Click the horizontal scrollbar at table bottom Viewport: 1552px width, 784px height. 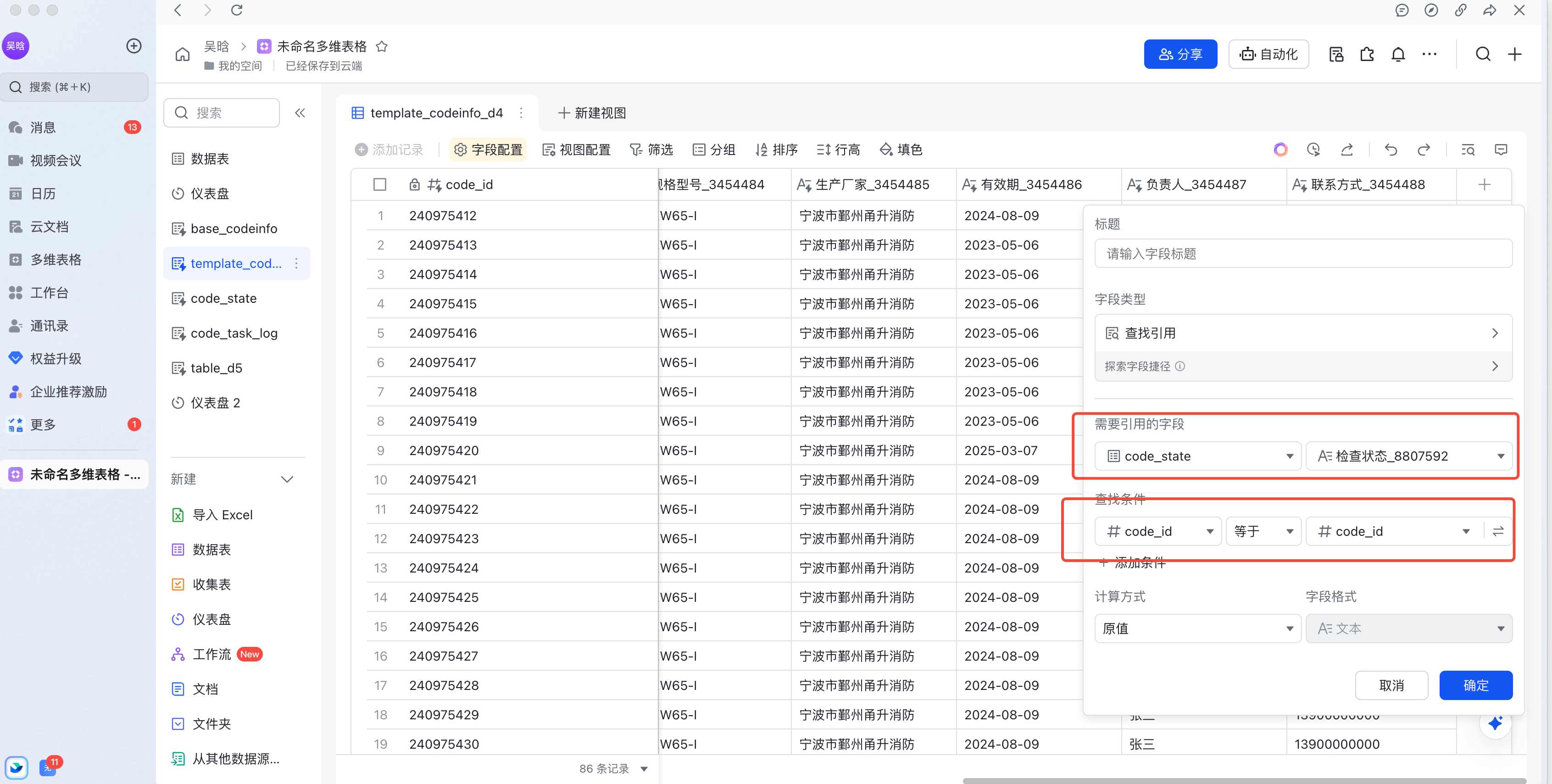(1244, 780)
